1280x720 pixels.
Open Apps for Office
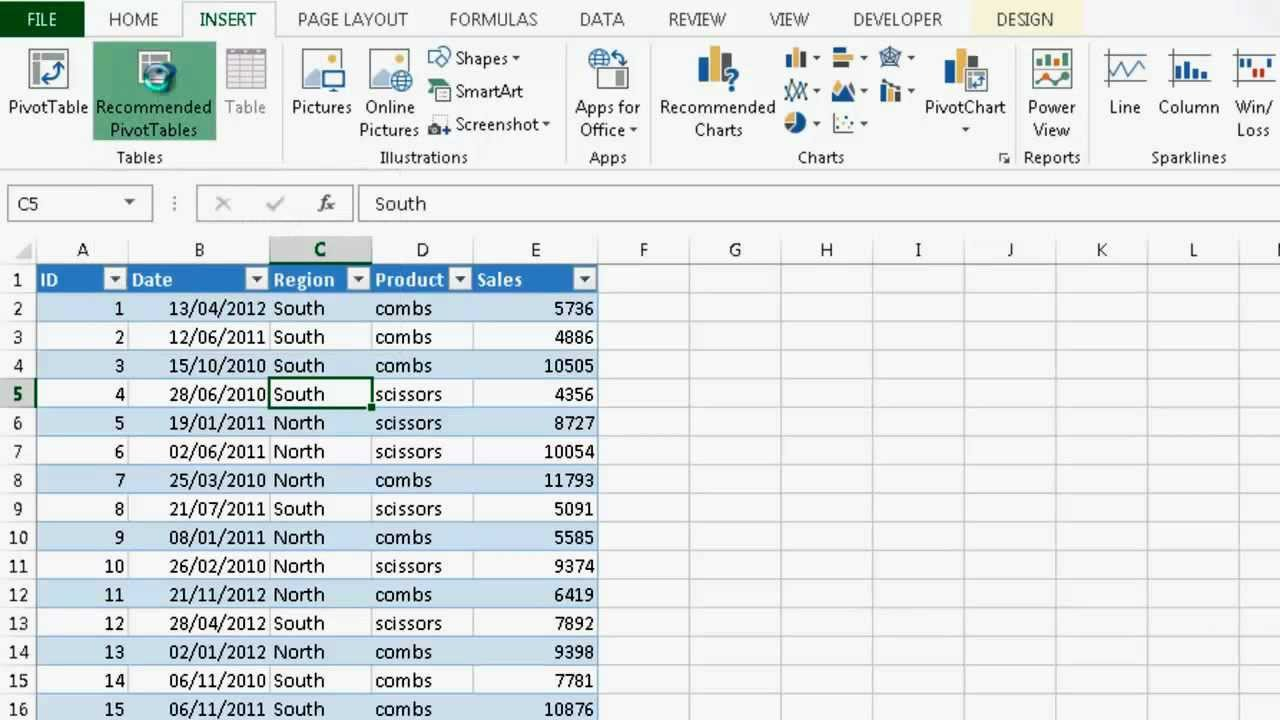607,92
